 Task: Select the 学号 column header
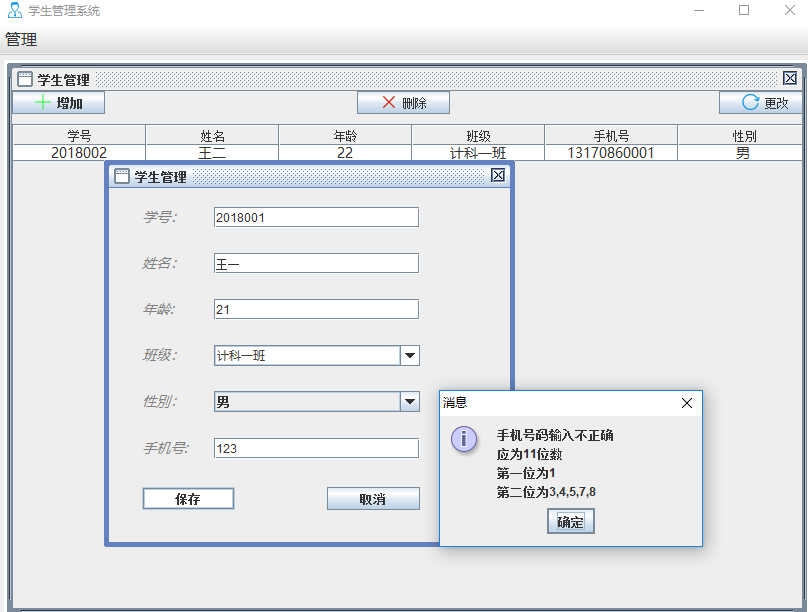point(79,136)
